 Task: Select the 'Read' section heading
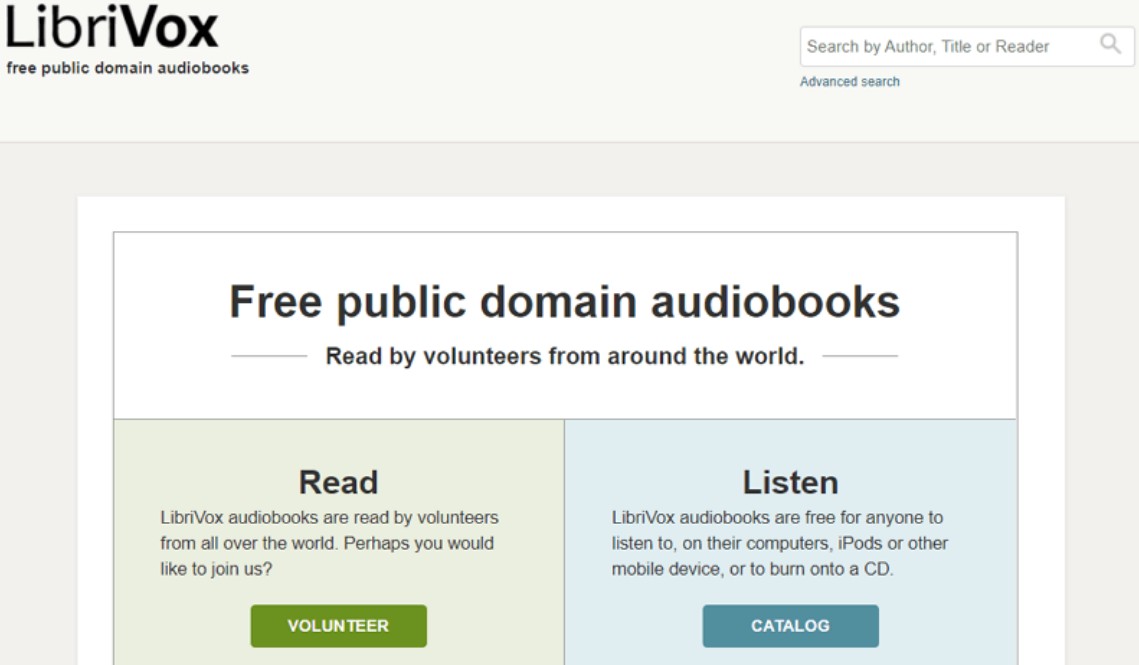338,481
